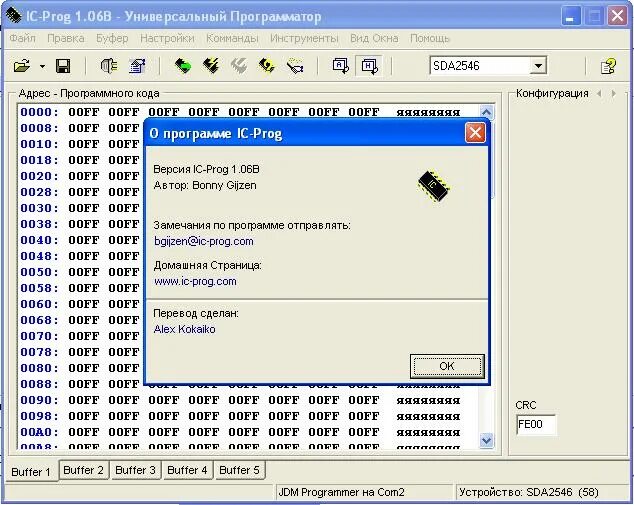Open the Буфер menu

click(x=112, y=38)
